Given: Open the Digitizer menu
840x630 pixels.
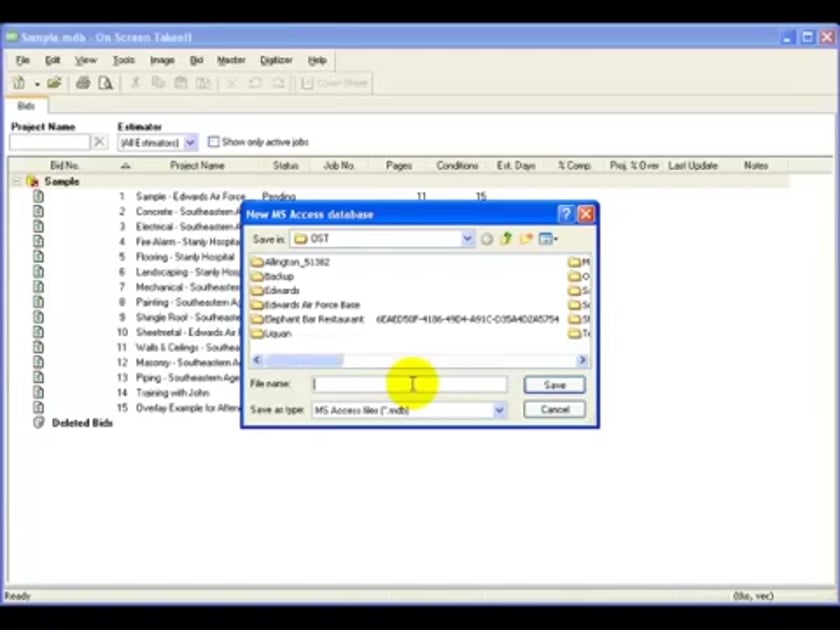Looking at the screenshot, I should tap(276, 60).
